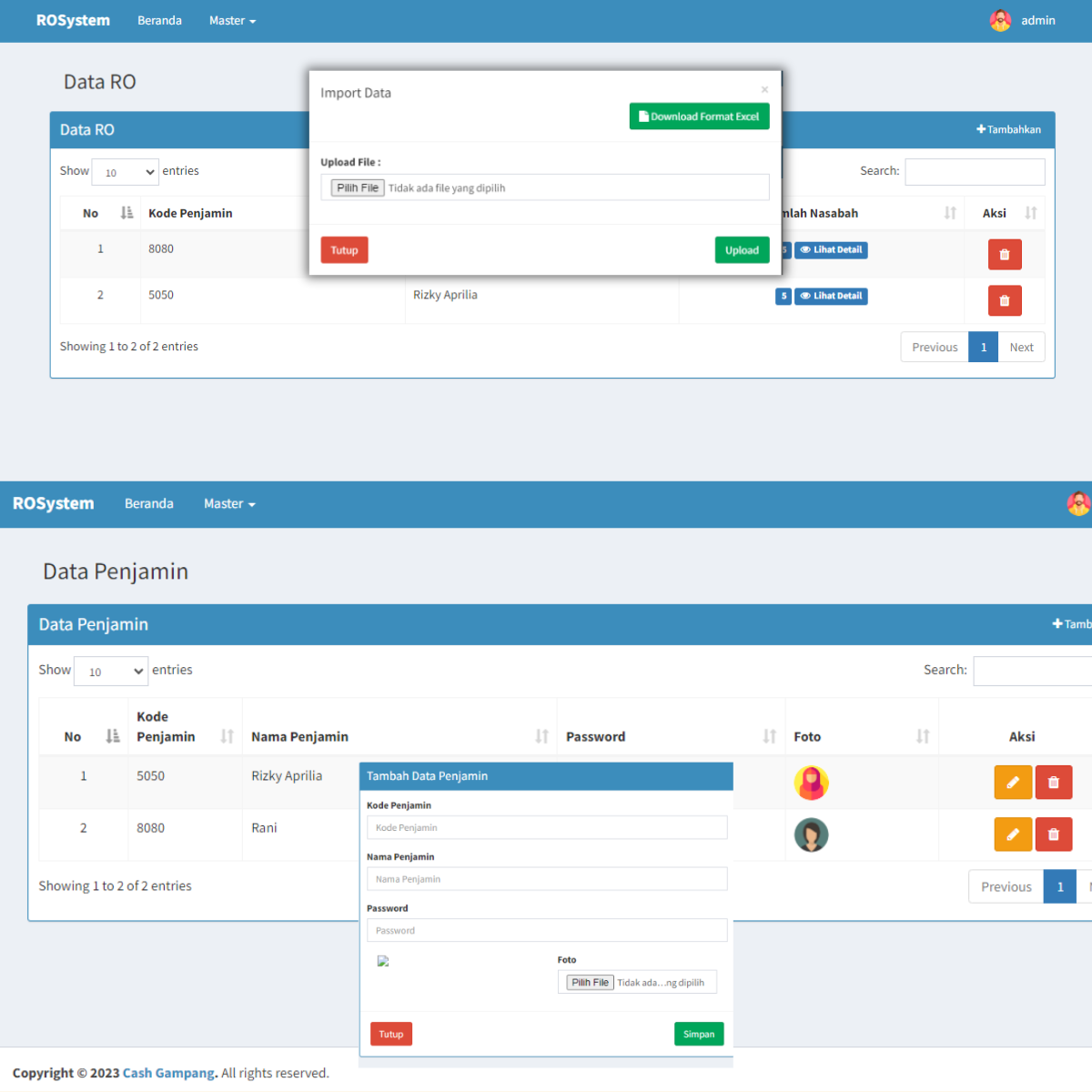Image resolution: width=1092 pixels, height=1092 pixels.
Task: Click trash icon for Rizky Aprilia in Data Penjamin
Action: point(1054,783)
